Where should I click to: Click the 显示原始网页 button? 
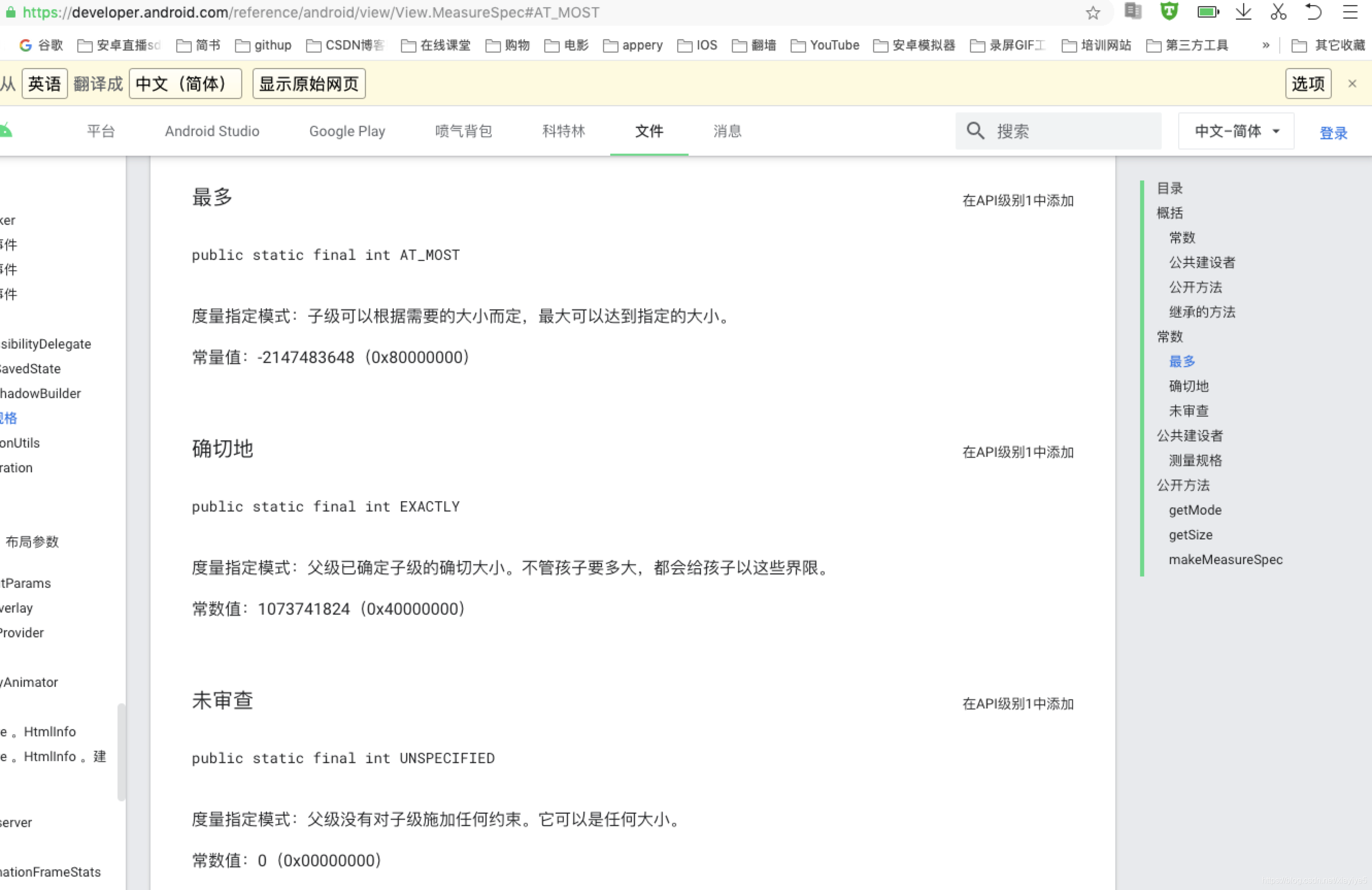pyautogui.click(x=308, y=84)
